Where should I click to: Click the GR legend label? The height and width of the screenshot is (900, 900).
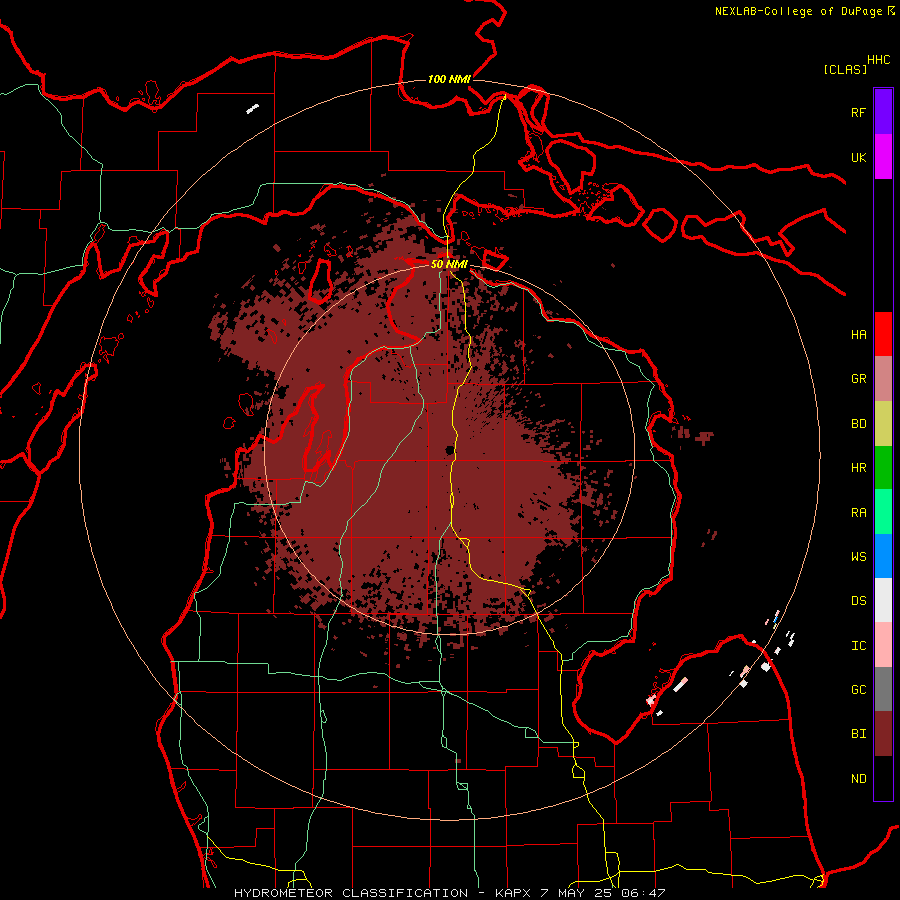click(x=858, y=379)
